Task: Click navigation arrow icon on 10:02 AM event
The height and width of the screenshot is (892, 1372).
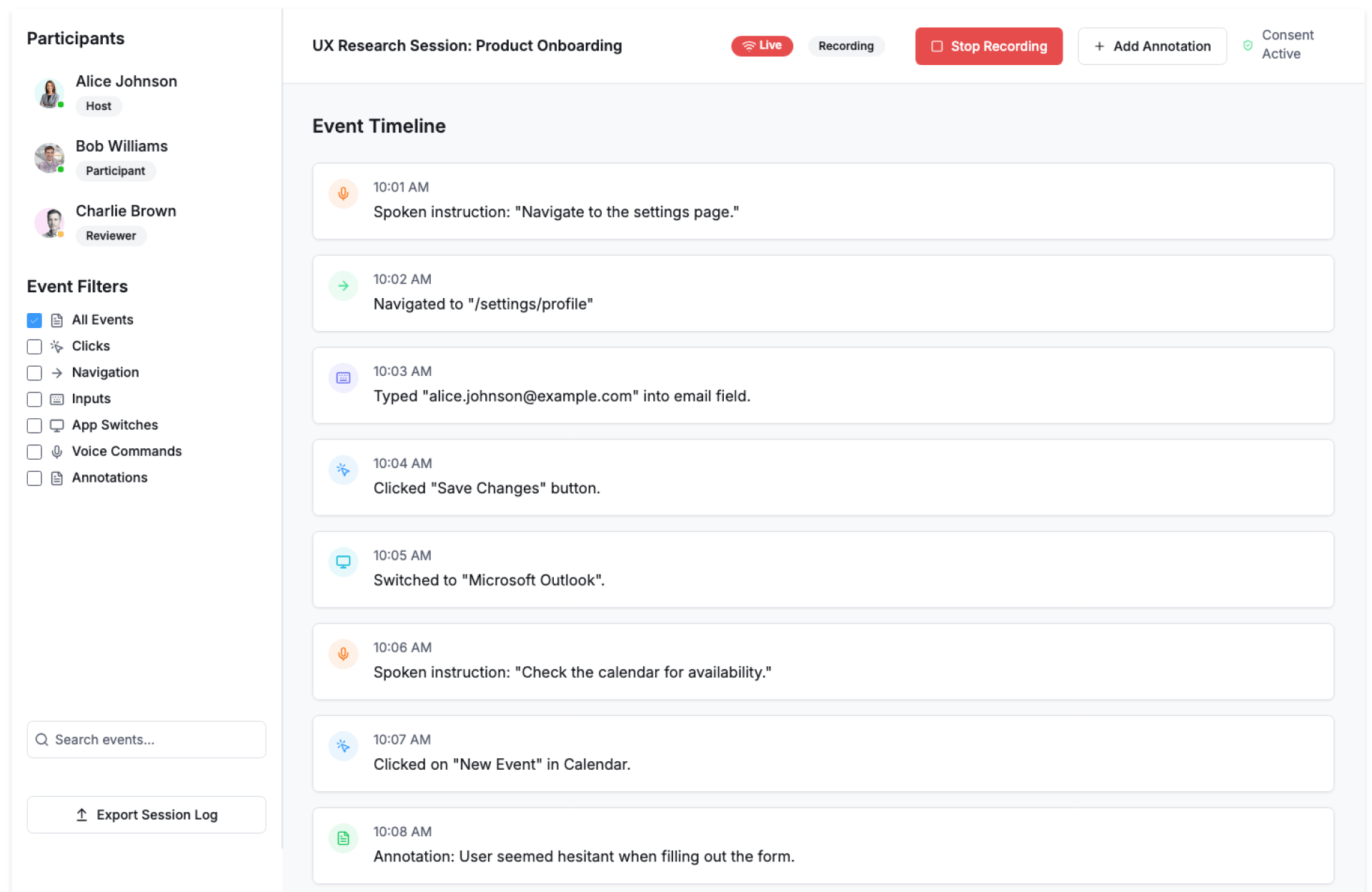Action: [343, 286]
